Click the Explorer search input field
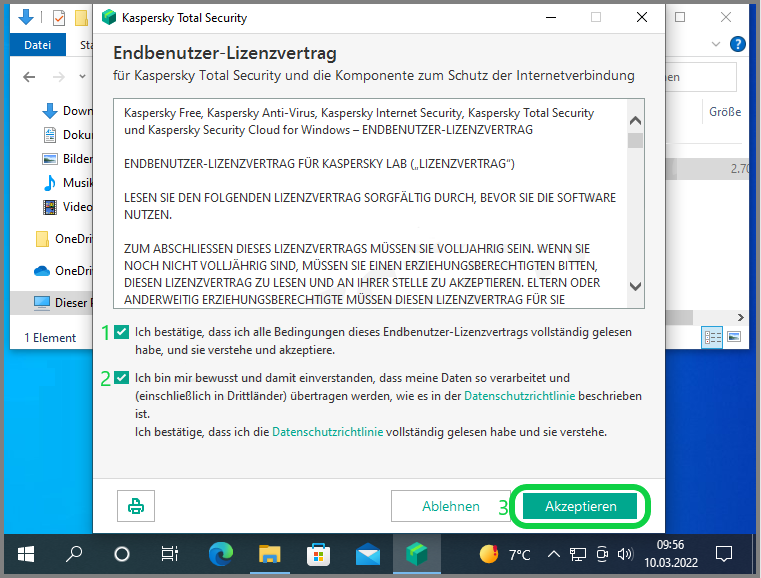Image resolution: width=761 pixels, height=578 pixels. pos(701,77)
